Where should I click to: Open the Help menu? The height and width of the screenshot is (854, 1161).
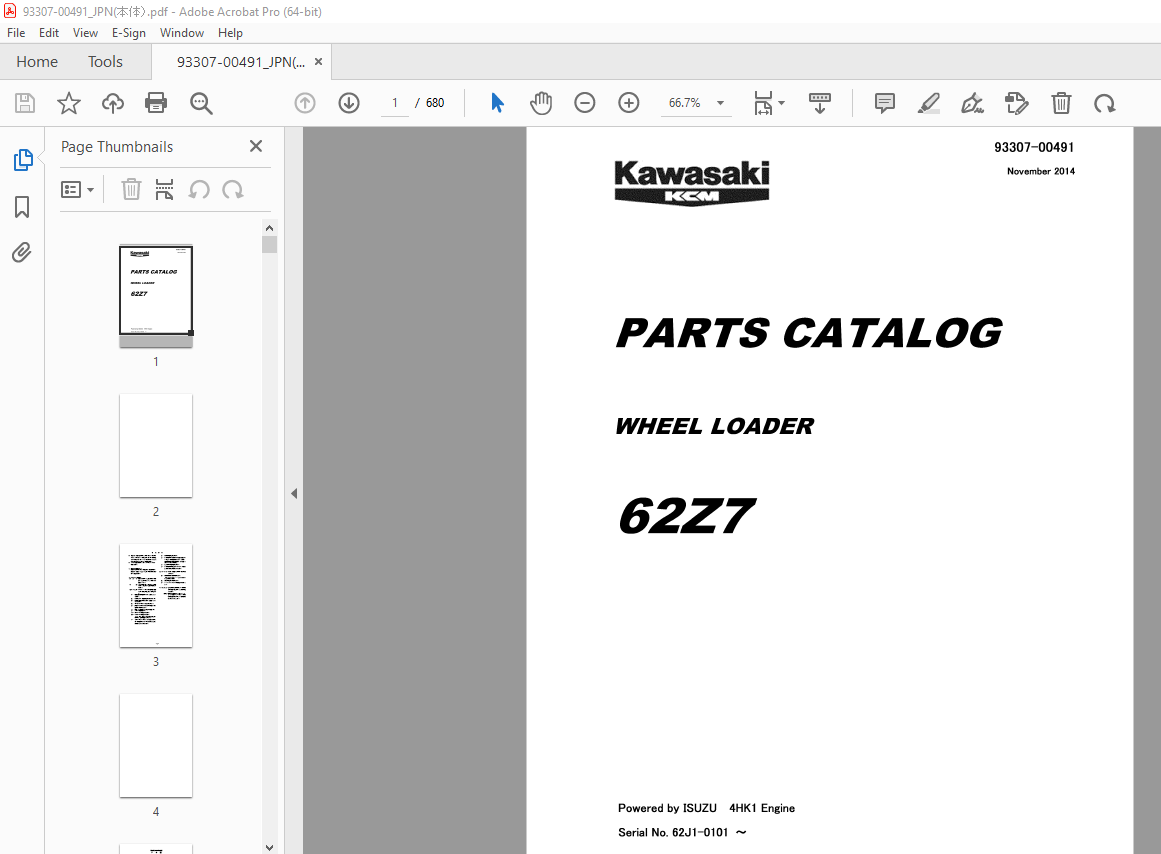click(230, 33)
